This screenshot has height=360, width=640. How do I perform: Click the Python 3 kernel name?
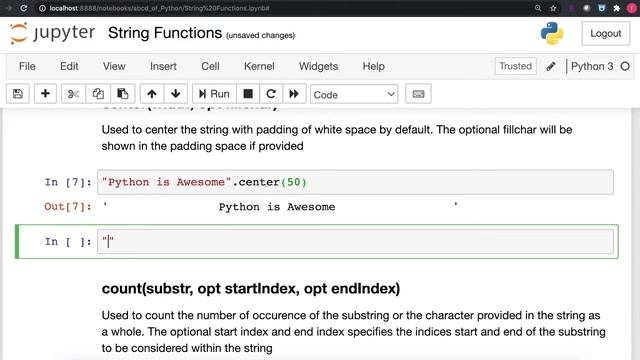coord(592,66)
